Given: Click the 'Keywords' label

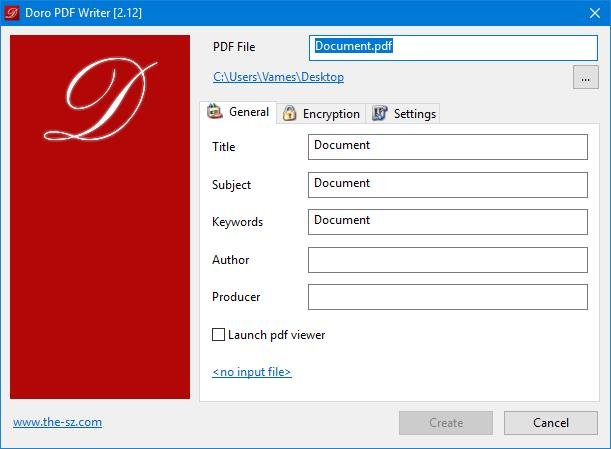Looking at the screenshot, I should [237, 222].
